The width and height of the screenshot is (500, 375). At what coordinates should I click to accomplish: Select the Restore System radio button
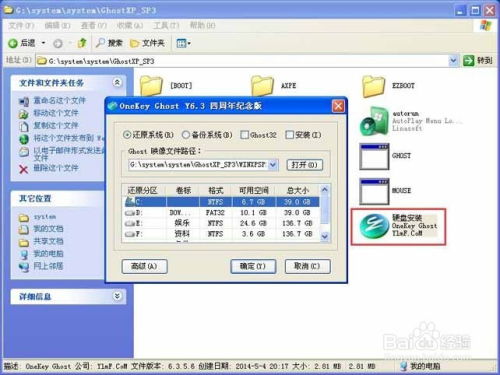coord(127,135)
